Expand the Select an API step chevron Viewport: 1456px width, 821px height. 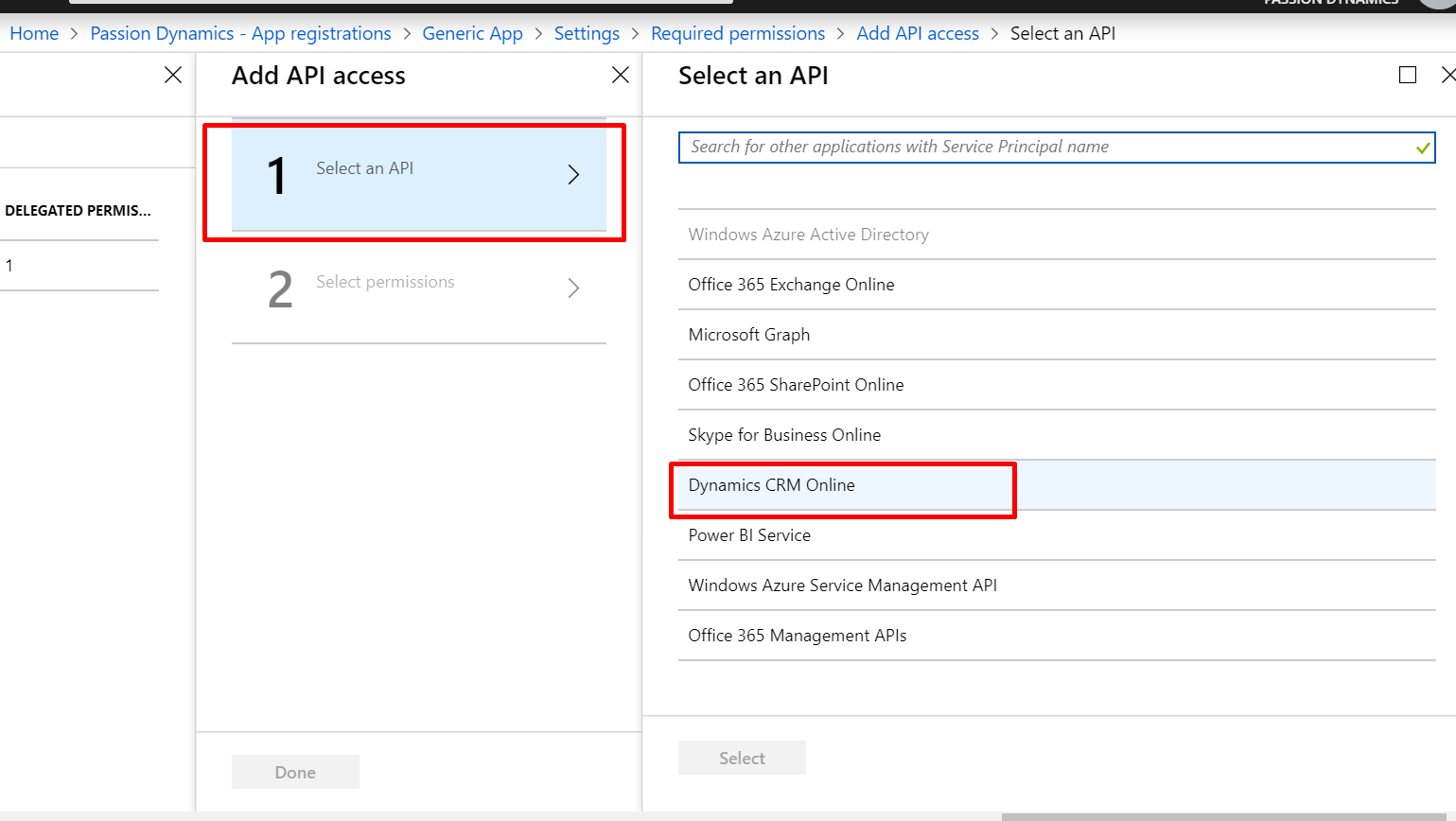pos(573,174)
